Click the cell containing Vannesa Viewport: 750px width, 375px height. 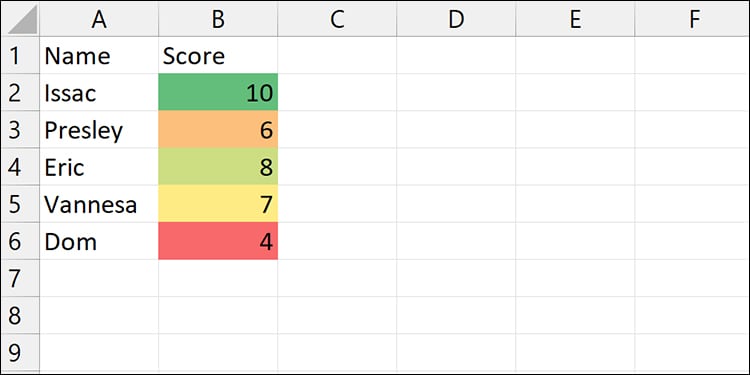pos(99,204)
